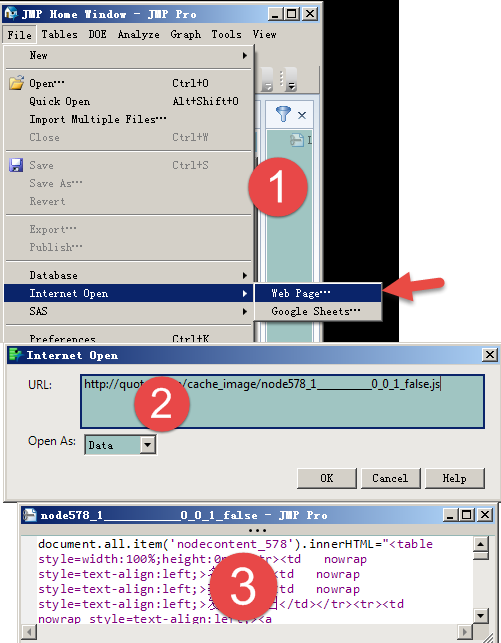Click the X next to filter funnel

click(302, 115)
